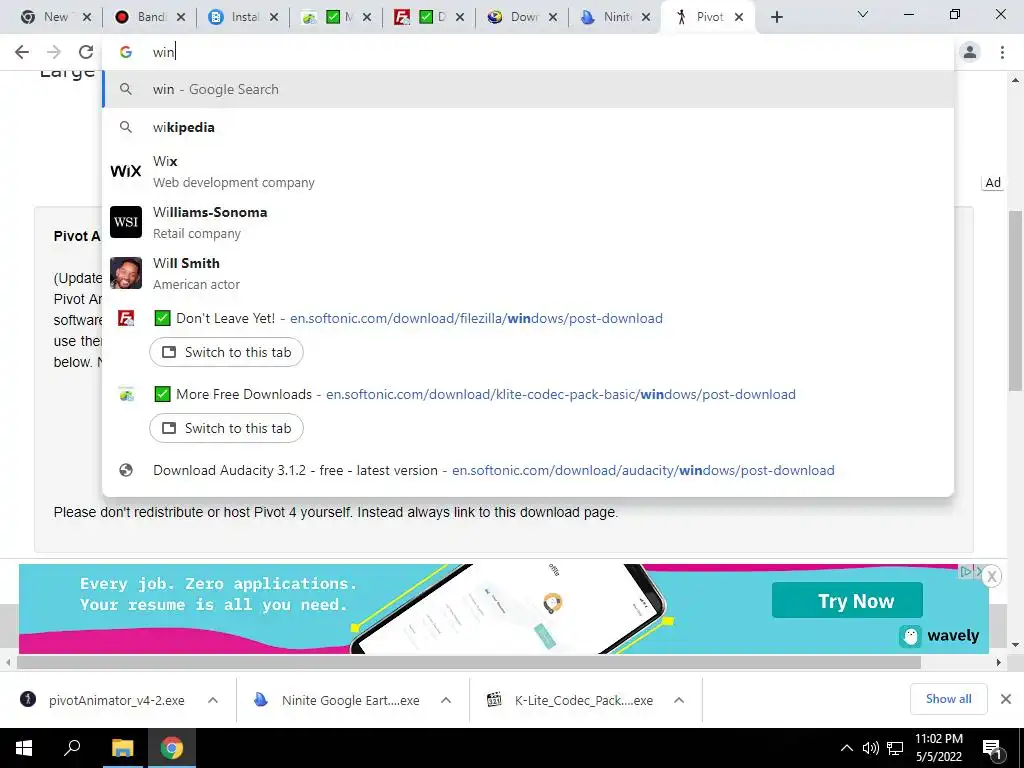
Task: Click the AdChoices icon on banner
Action: tap(966, 571)
